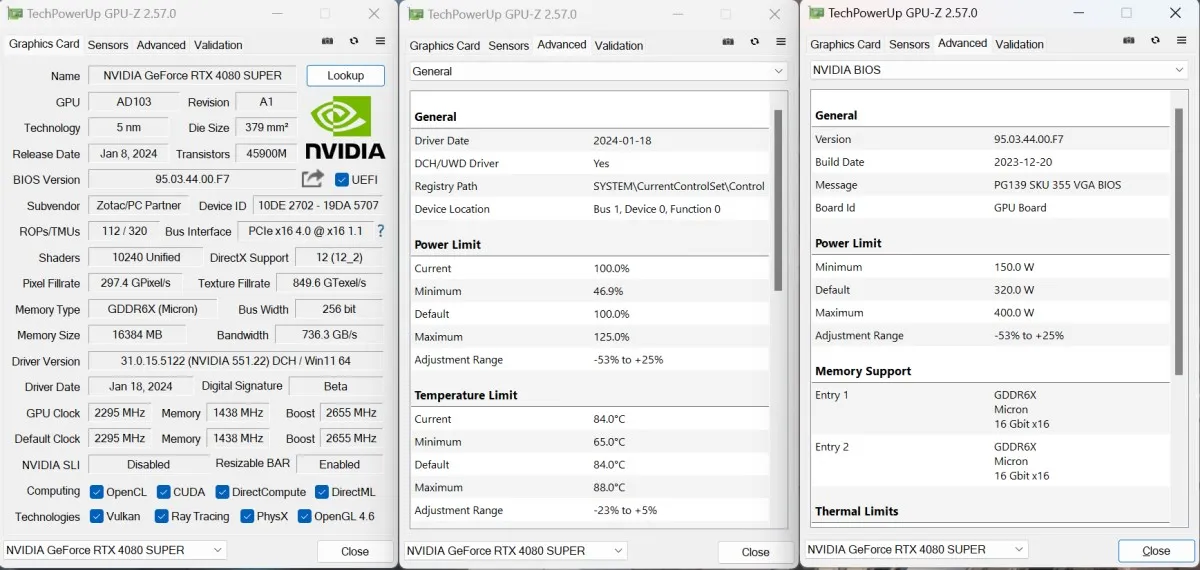Open Validation tab in NVIDIA BIOS window
The width and height of the screenshot is (1200, 570).
click(1020, 44)
